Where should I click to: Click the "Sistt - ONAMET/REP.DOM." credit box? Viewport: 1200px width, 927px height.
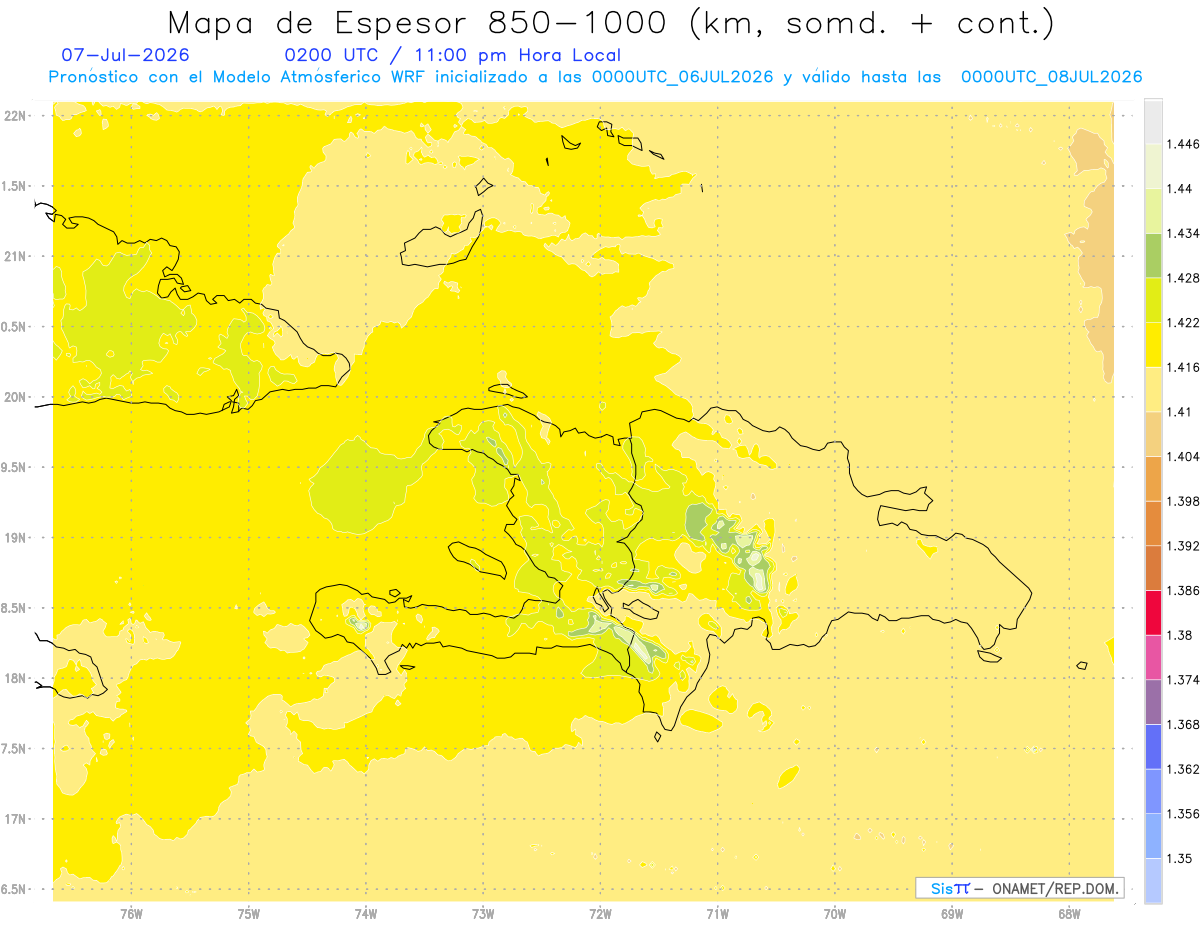[1020, 888]
